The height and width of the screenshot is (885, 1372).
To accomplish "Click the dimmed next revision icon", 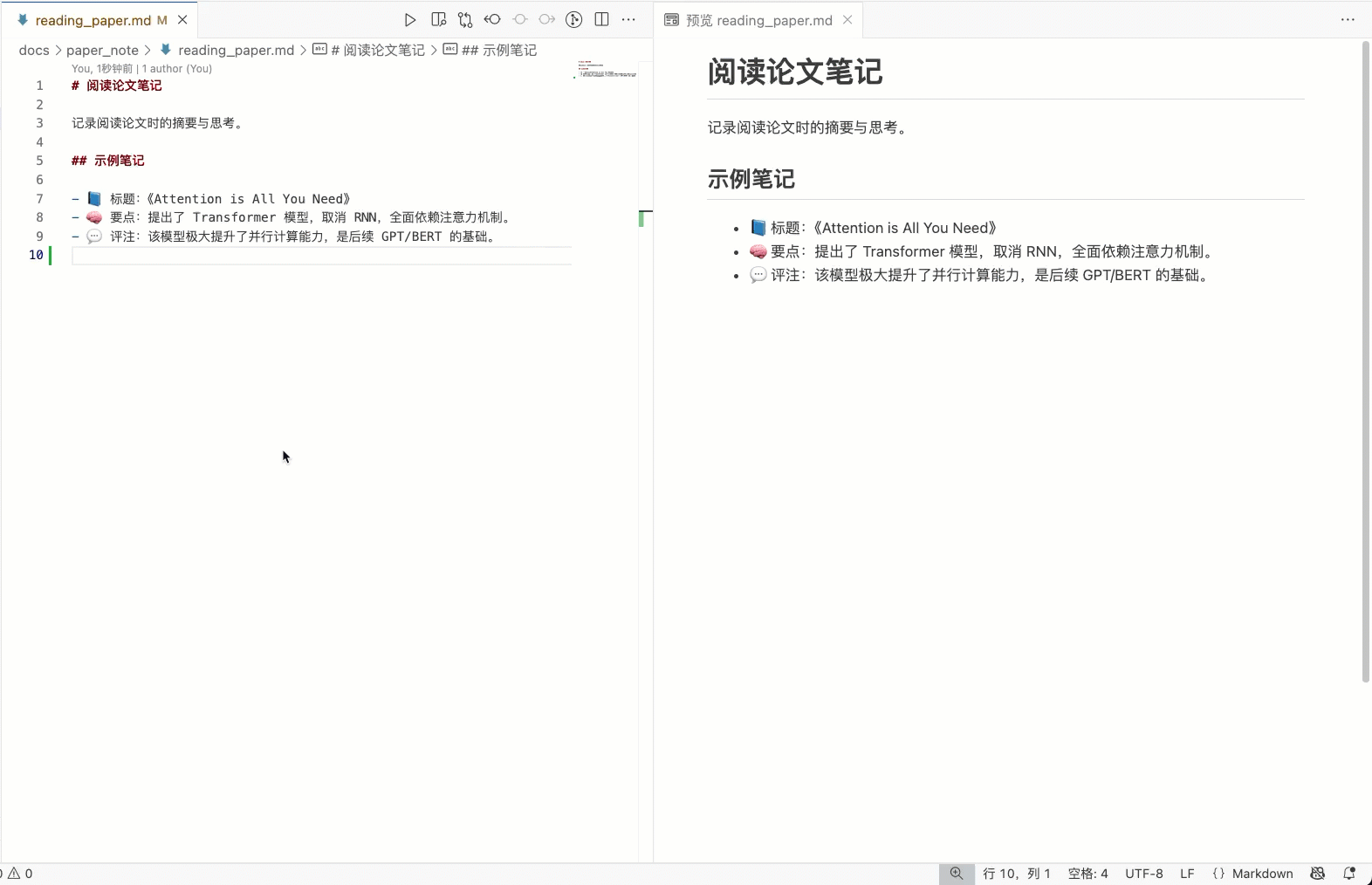I will click(x=547, y=19).
